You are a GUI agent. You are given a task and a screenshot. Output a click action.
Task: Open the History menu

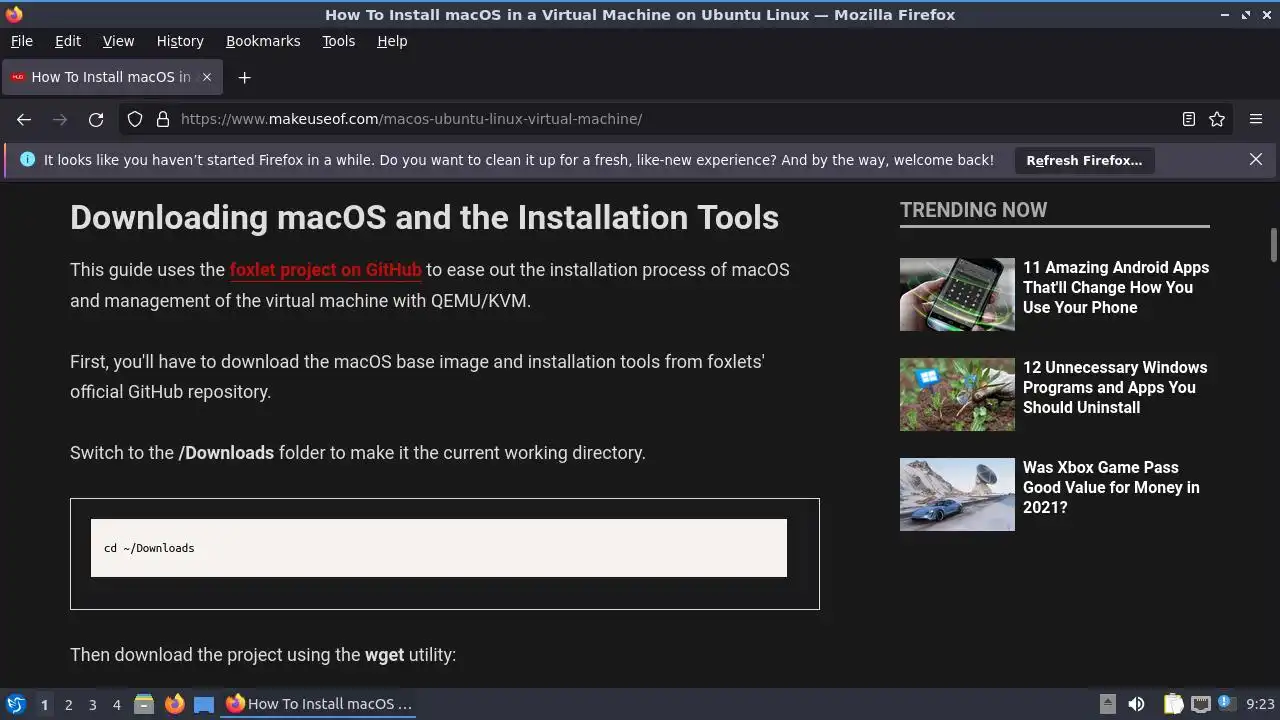180,41
